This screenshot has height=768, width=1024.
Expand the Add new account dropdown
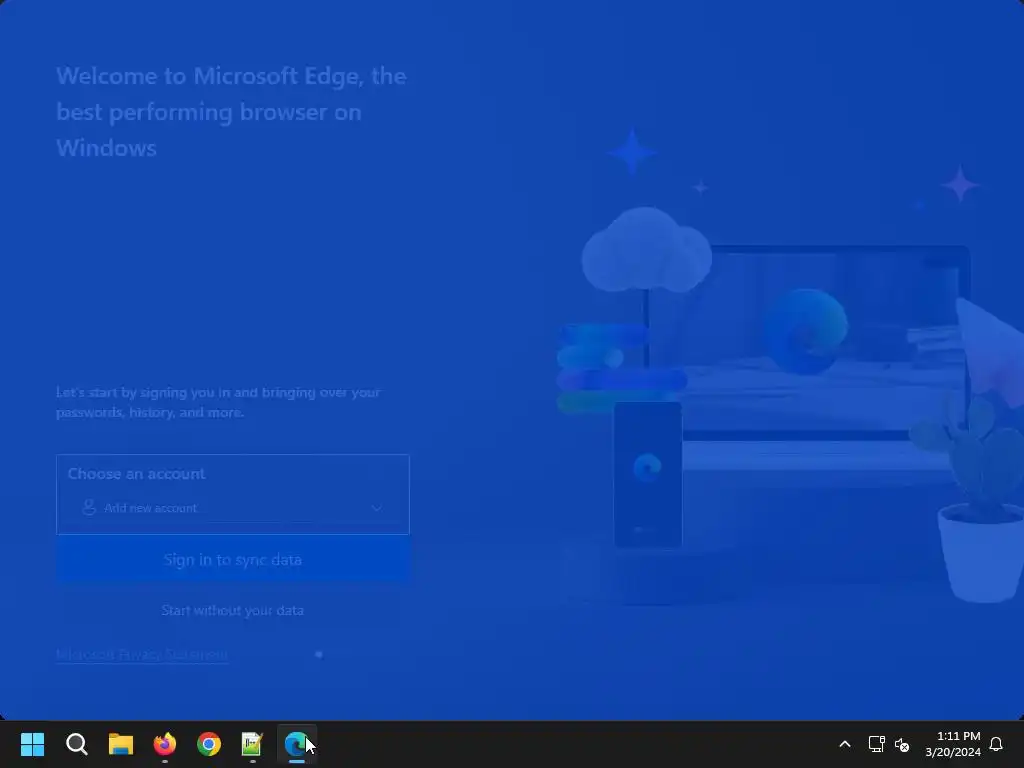pos(233,508)
